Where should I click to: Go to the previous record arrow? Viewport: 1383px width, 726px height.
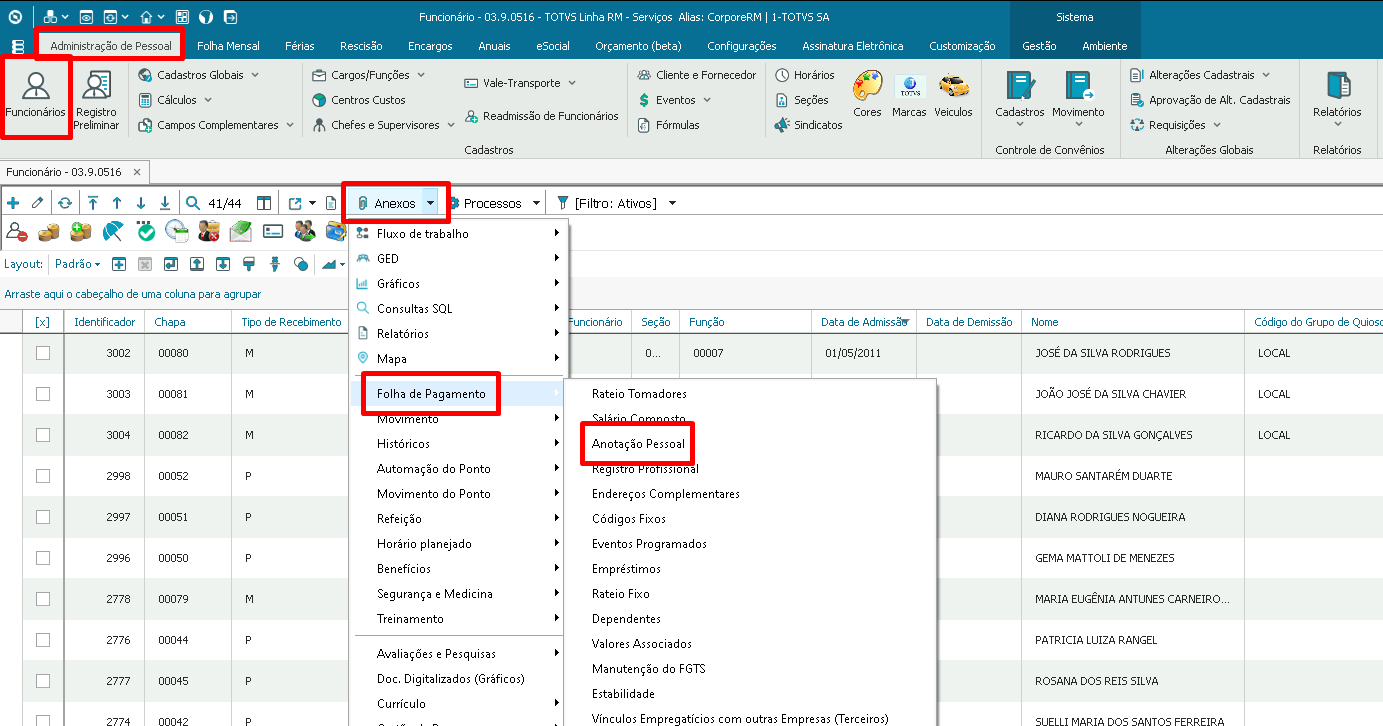pos(117,203)
